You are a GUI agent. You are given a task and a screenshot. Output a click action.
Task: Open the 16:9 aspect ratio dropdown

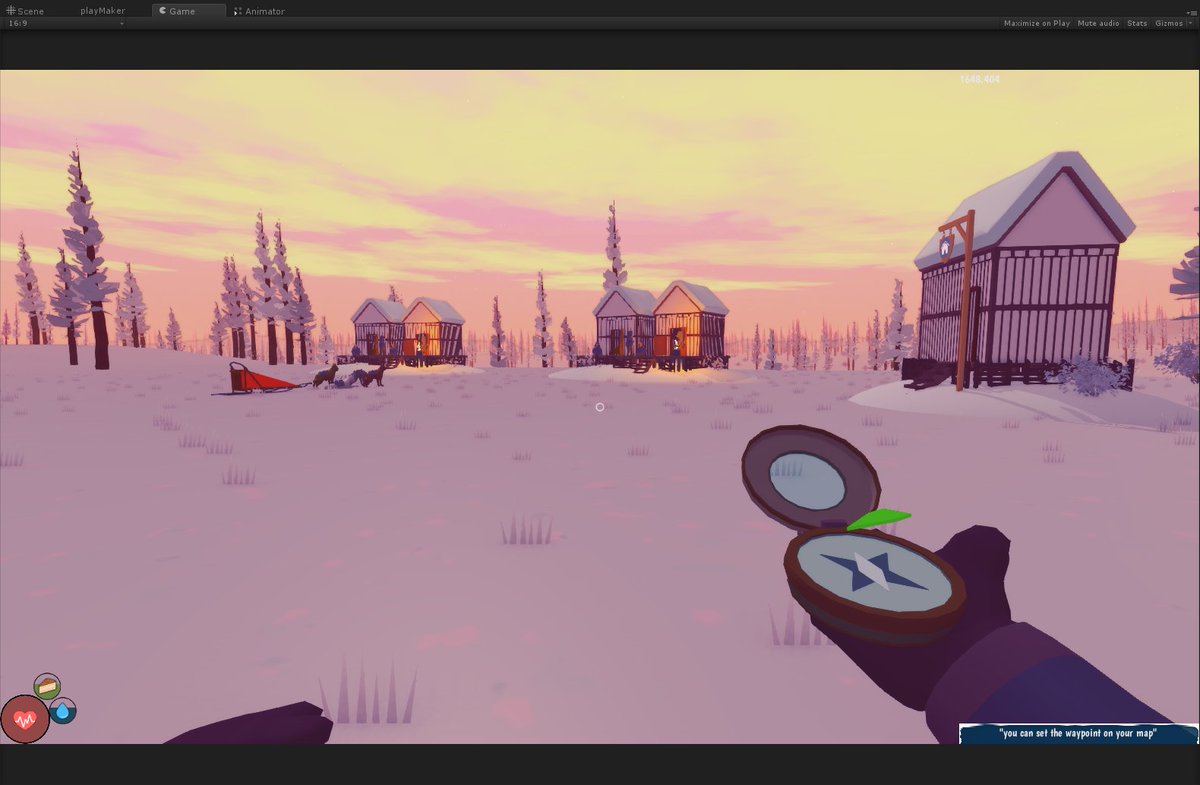click(x=66, y=23)
